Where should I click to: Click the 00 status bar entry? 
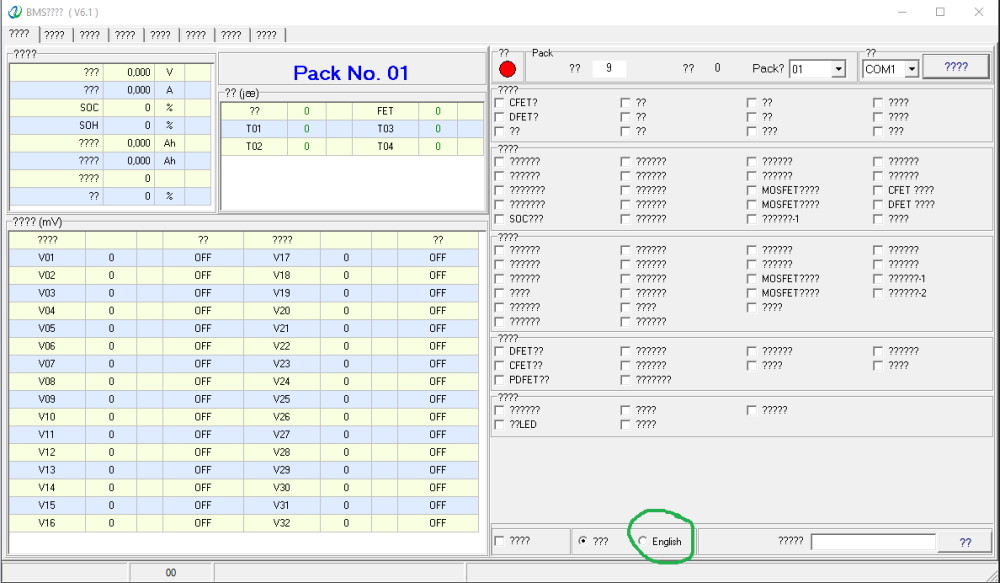point(171,573)
